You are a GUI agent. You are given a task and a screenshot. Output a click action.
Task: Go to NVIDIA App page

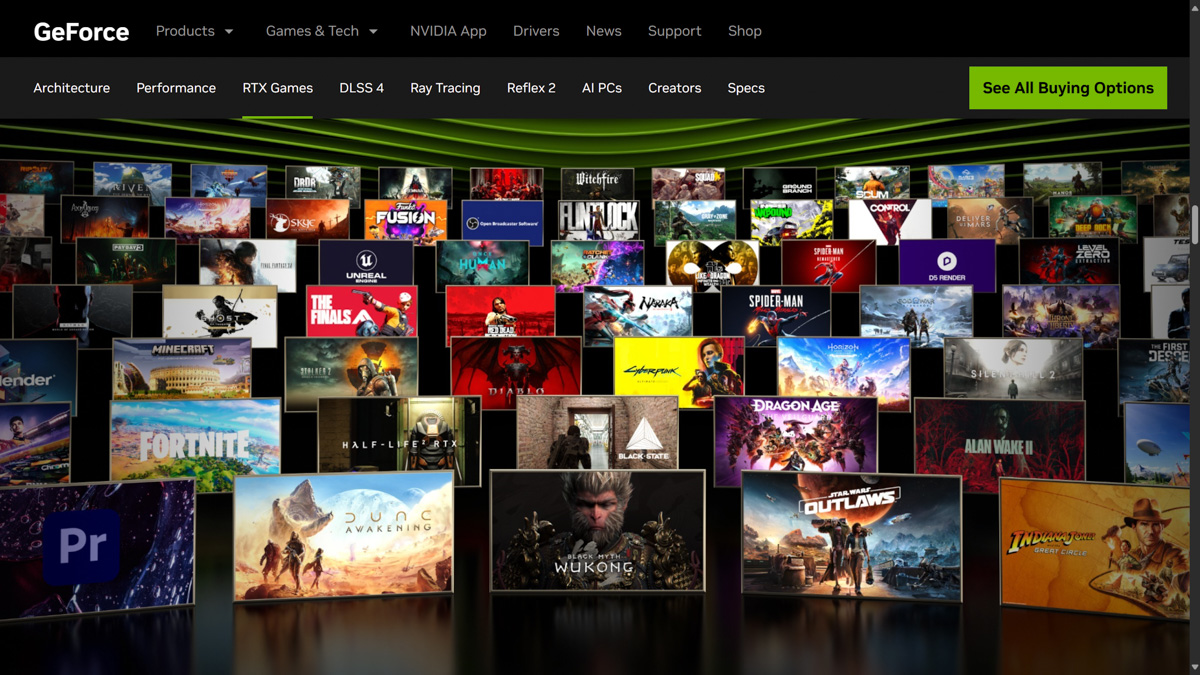(x=448, y=31)
